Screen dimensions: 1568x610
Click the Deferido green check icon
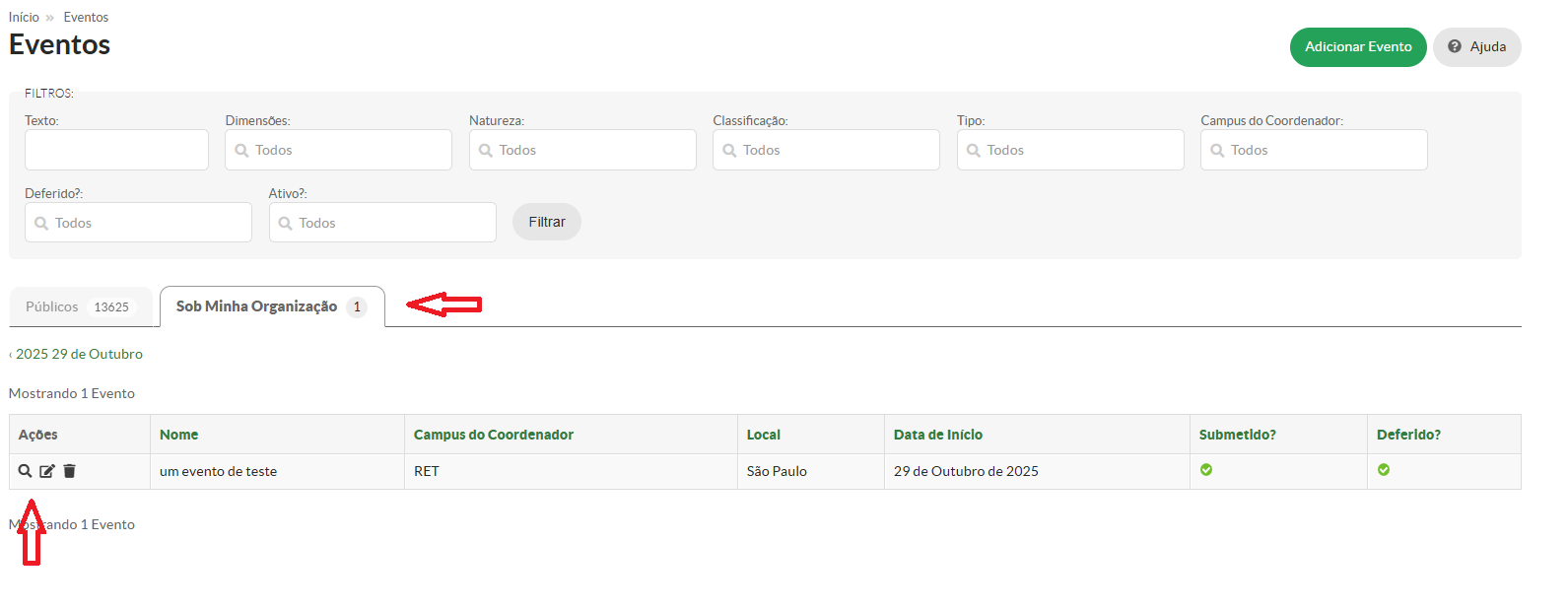click(1384, 470)
